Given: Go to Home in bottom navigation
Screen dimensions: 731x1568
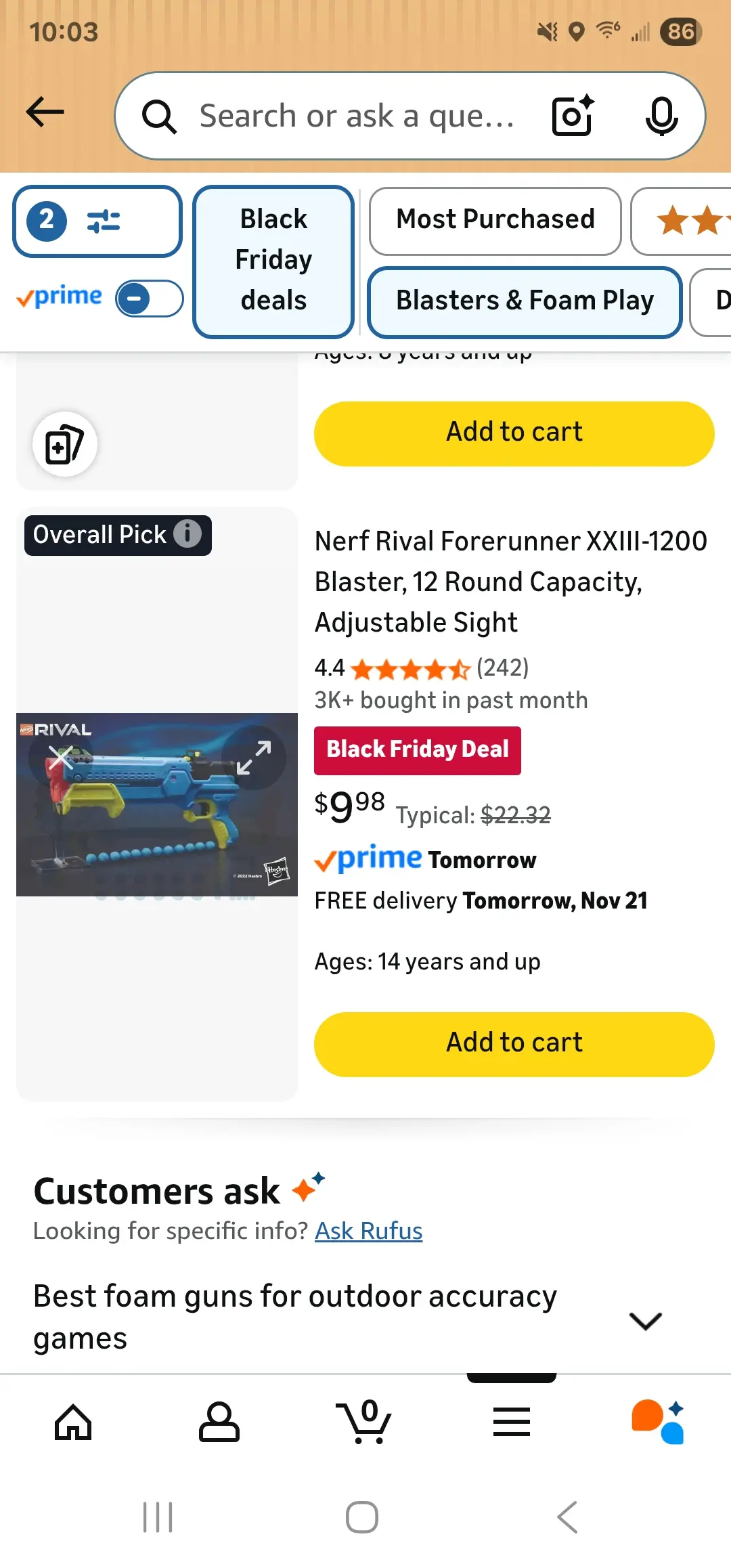Looking at the screenshot, I should (73, 1420).
